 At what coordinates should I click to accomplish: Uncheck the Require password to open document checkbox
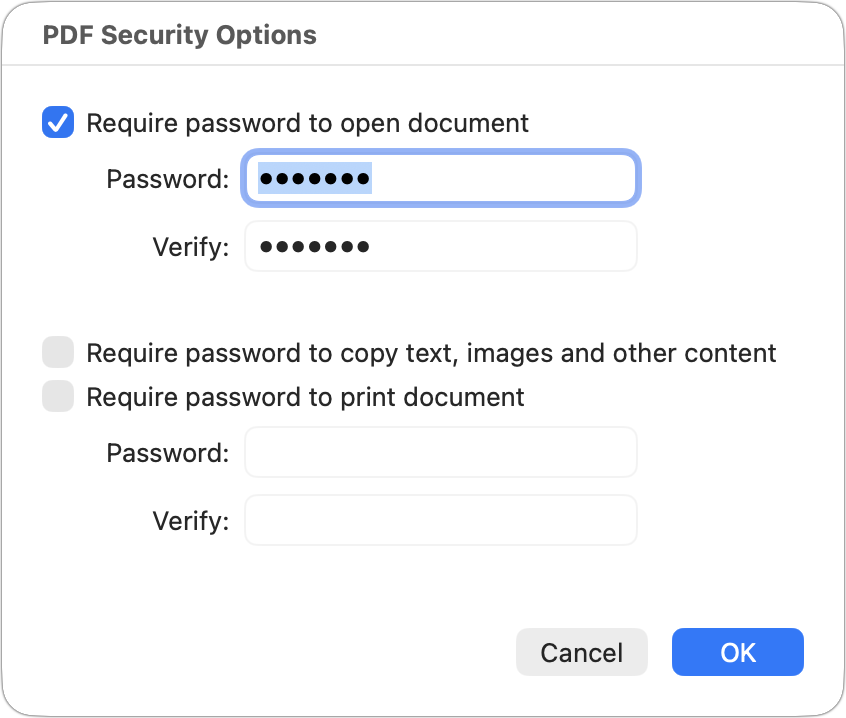(58, 122)
